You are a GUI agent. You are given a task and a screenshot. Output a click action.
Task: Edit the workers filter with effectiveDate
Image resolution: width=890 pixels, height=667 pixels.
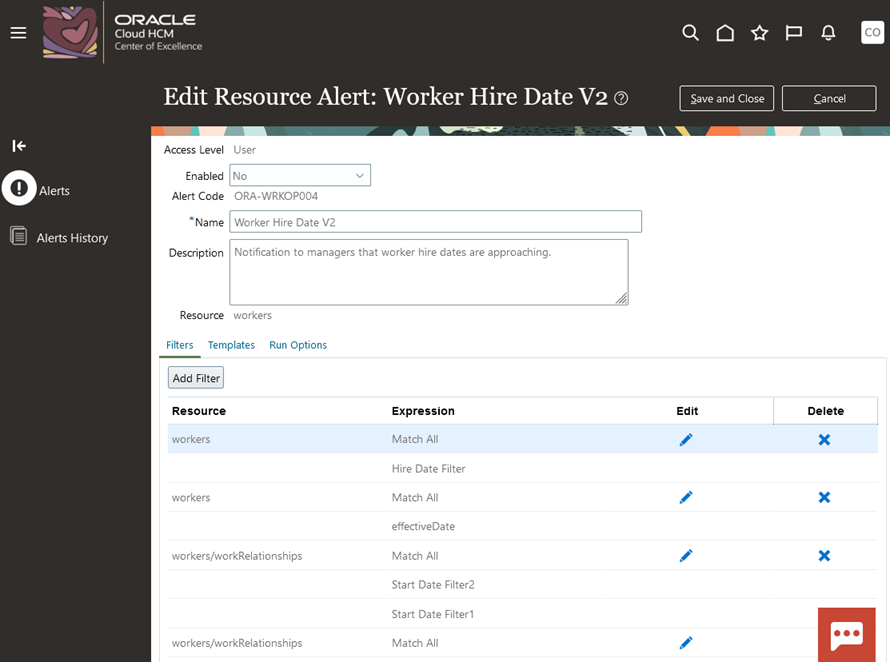[x=686, y=497]
